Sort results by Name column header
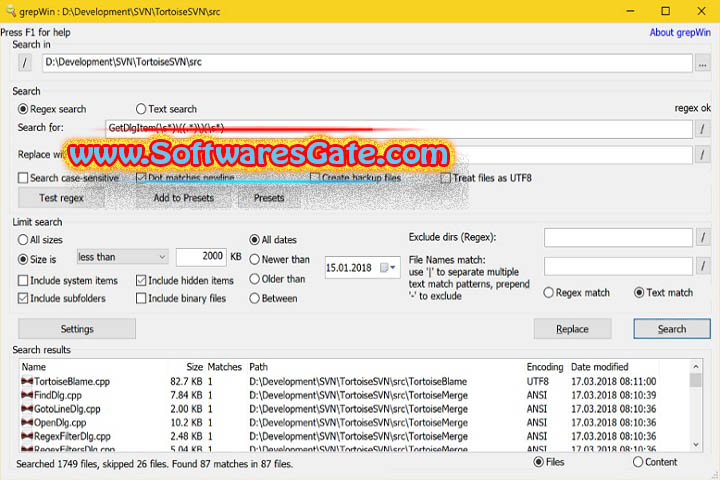The height and width of the screenshot is (480, 720). coord(34,367)
